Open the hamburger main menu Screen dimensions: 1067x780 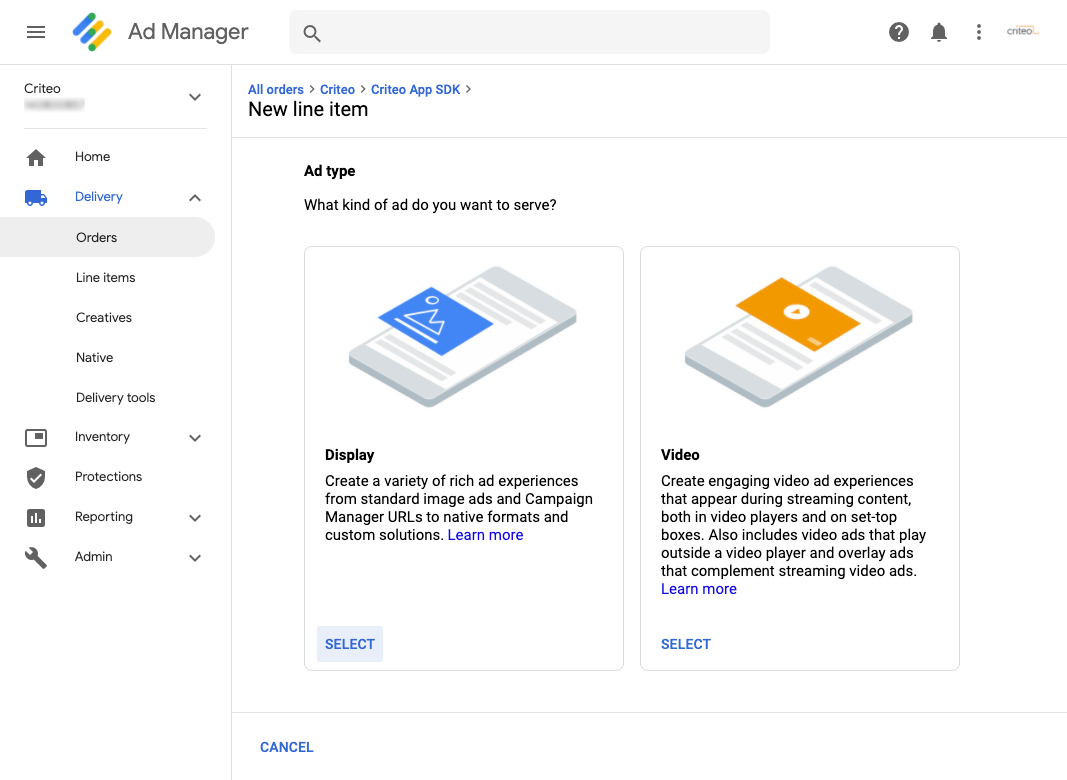point(36,32)
